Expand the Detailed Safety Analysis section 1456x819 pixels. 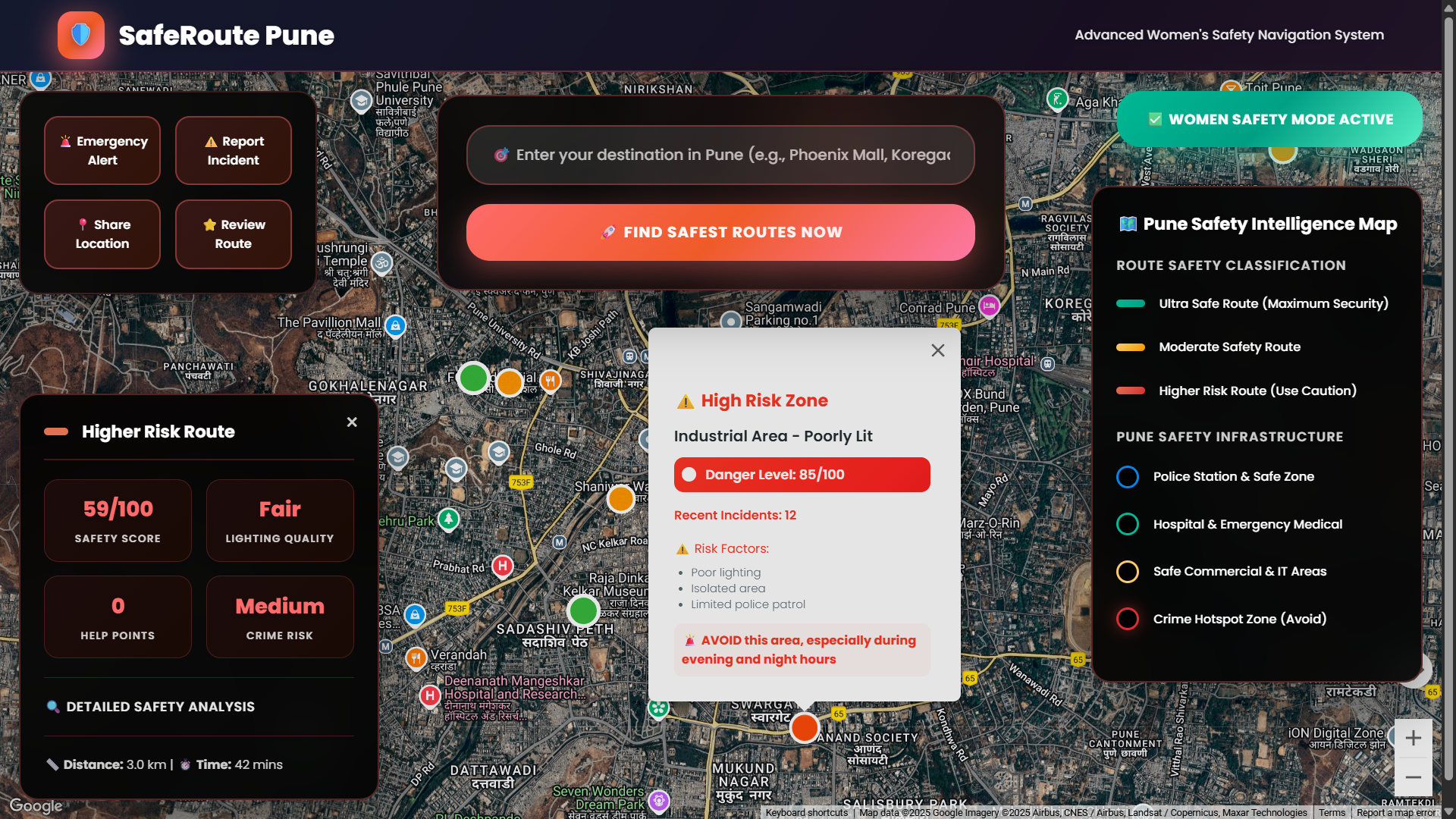(x=160, y=707)
